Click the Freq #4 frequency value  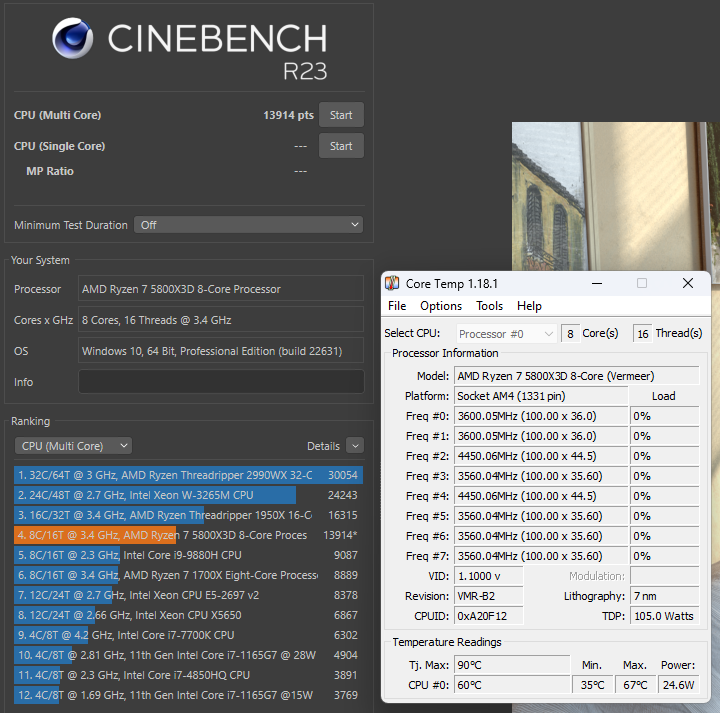(540, 496)
